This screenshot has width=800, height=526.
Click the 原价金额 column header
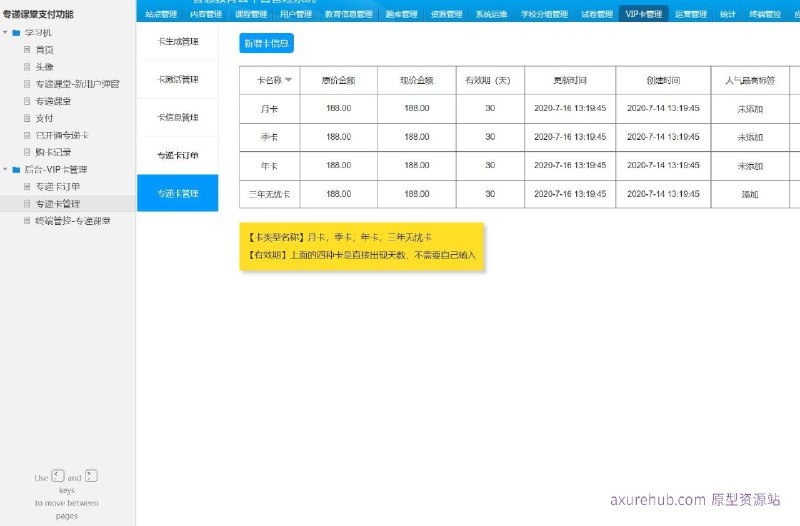point(339,80)
